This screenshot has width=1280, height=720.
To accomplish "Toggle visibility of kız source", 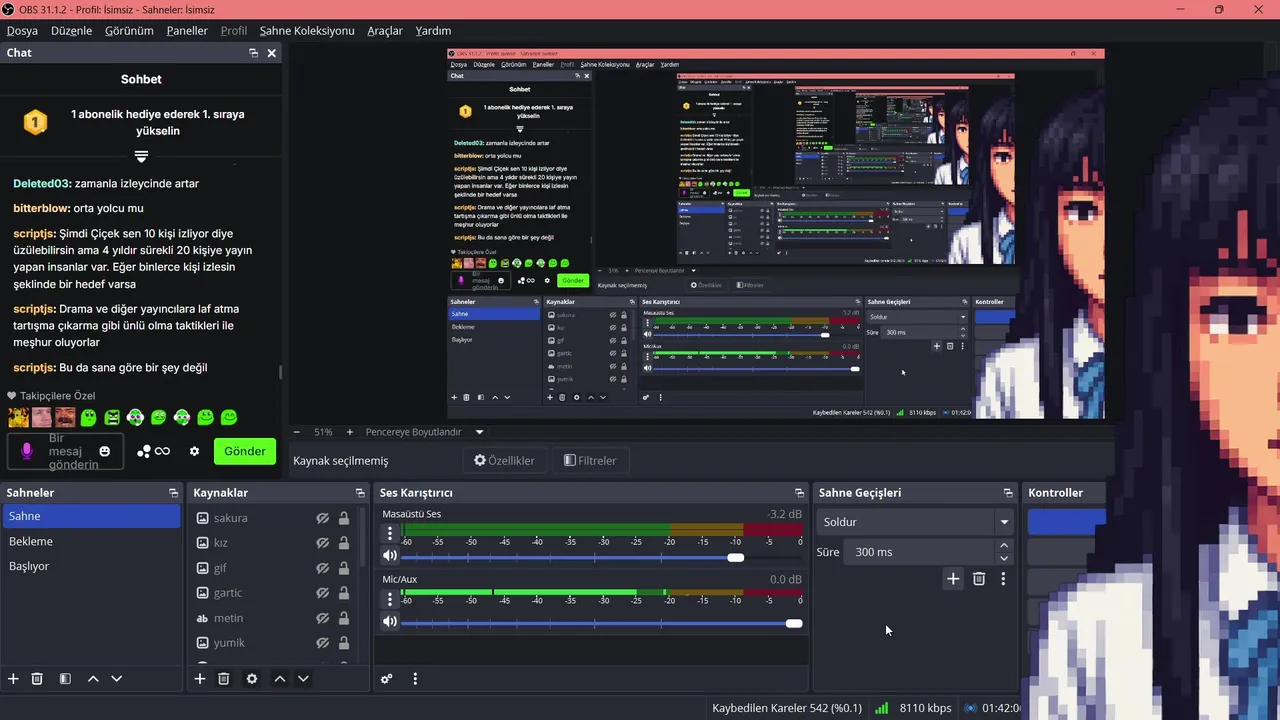I will pyautogui.click(x=323, y=543).
